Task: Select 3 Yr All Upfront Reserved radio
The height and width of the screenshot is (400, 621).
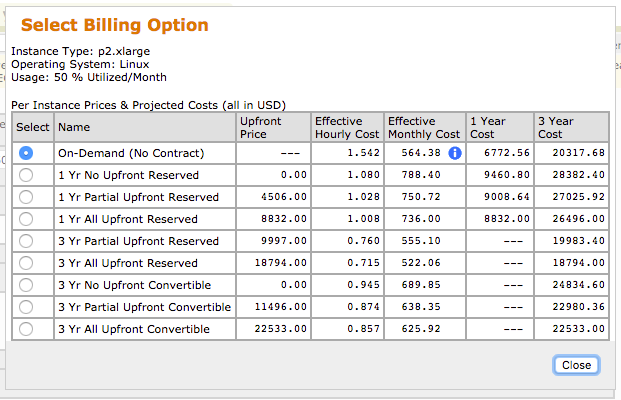Action: click(x=26, y=263)
